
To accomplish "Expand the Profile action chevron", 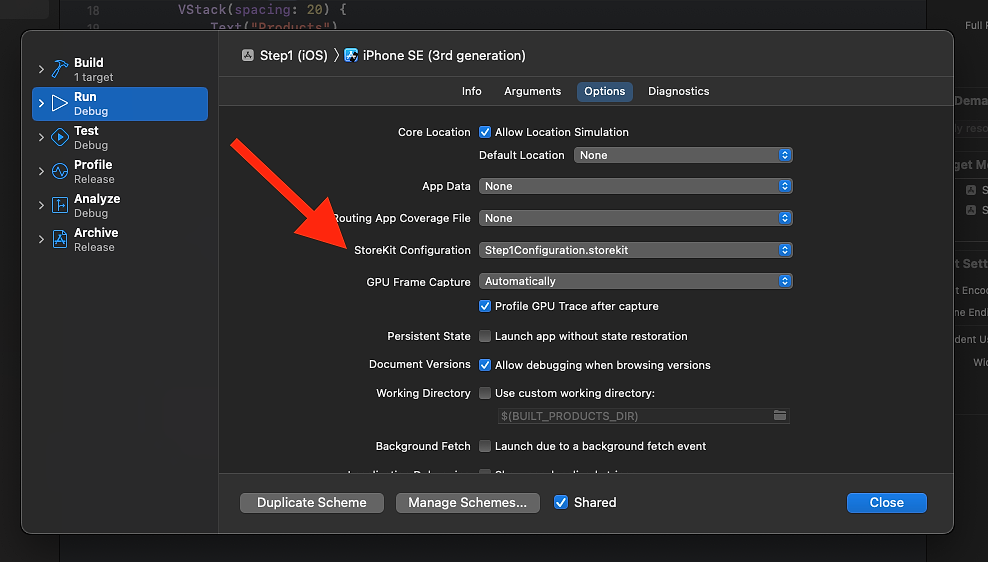I will (x=42, y=171).
